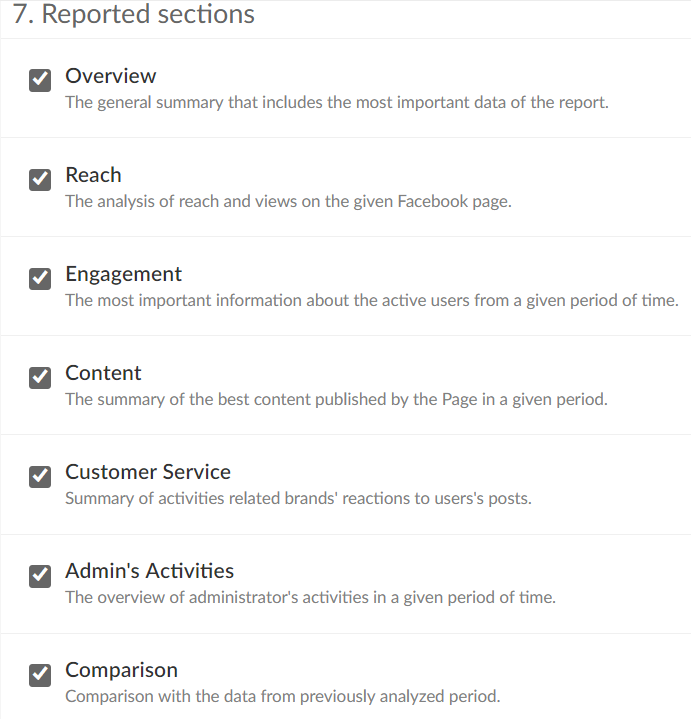
Task: Click the Admin's Activities label
Action: tap(149, 571)
